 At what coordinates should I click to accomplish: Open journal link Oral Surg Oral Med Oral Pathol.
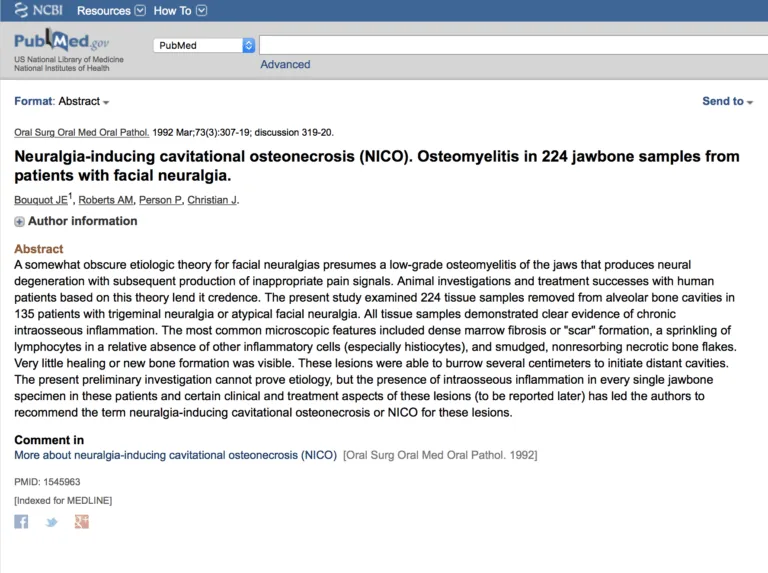(82, 132)
